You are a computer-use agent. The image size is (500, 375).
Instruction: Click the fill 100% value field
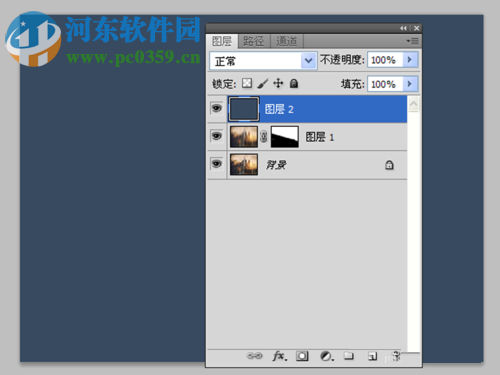coord(385,84)
